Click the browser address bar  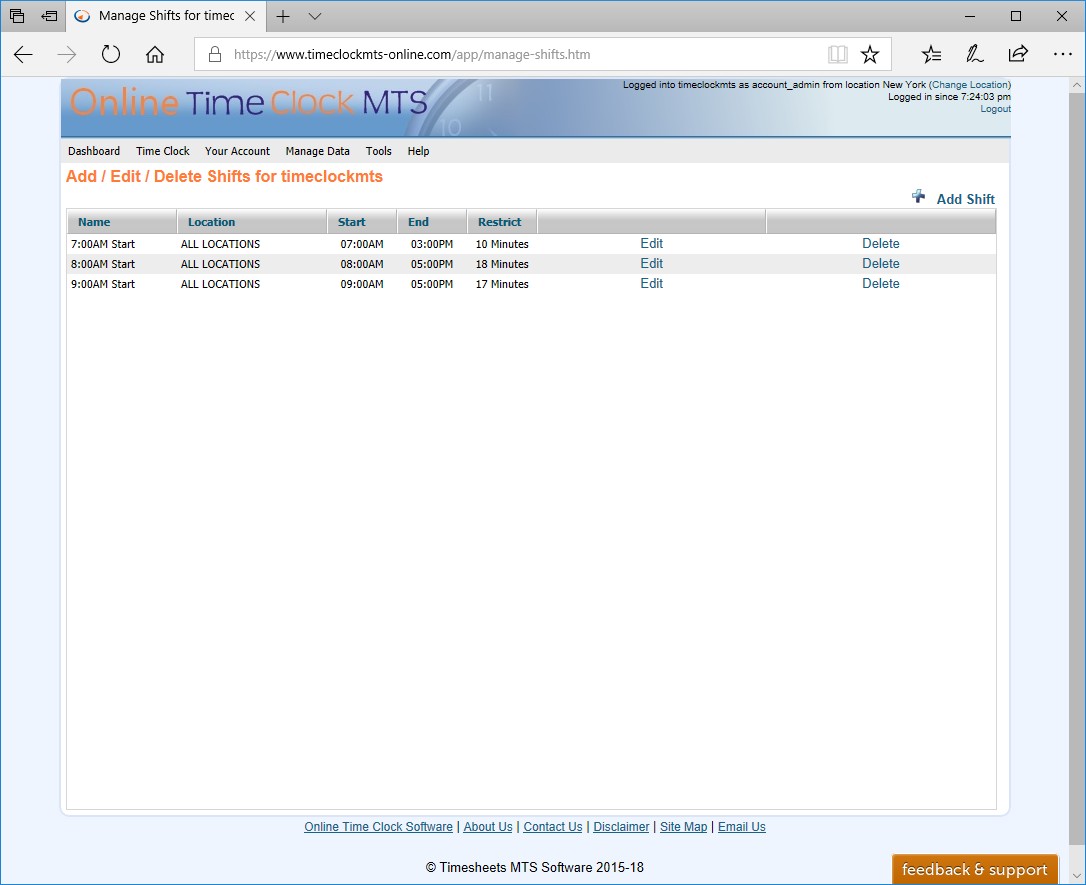520,54
